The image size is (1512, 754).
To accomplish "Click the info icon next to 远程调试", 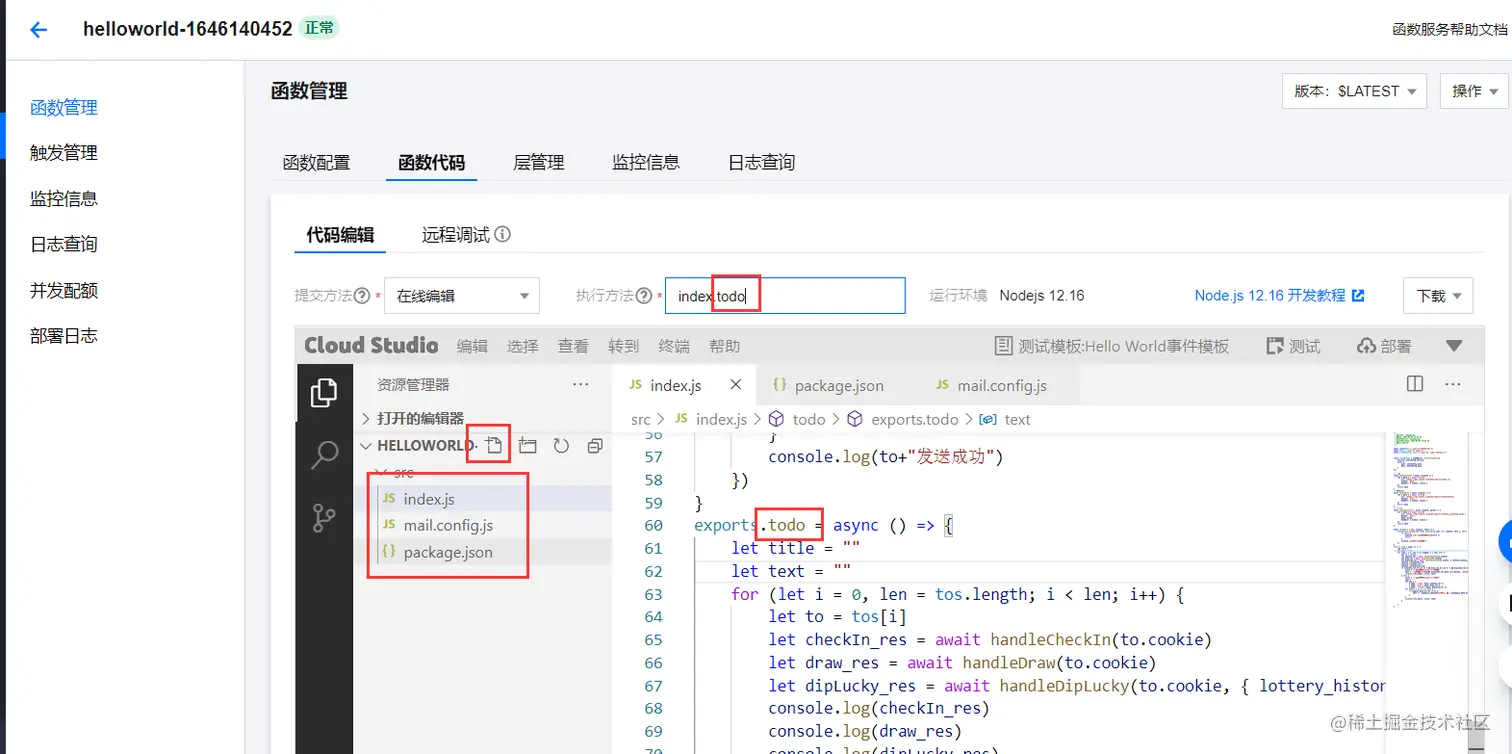I will click(503, 235).
